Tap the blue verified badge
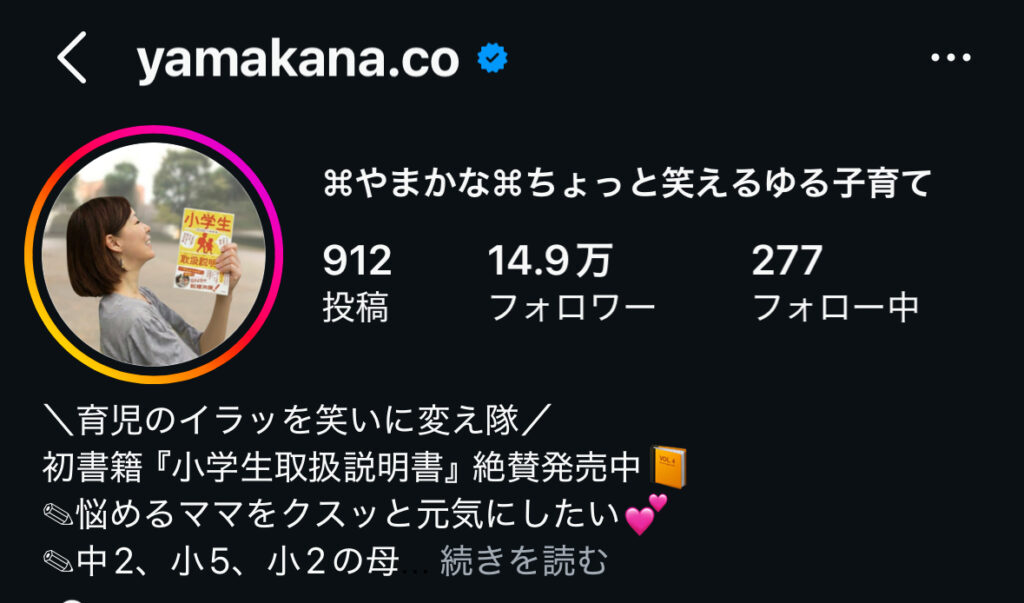The height and width of the screenshot is (603, 1024). tap(492, 58)
